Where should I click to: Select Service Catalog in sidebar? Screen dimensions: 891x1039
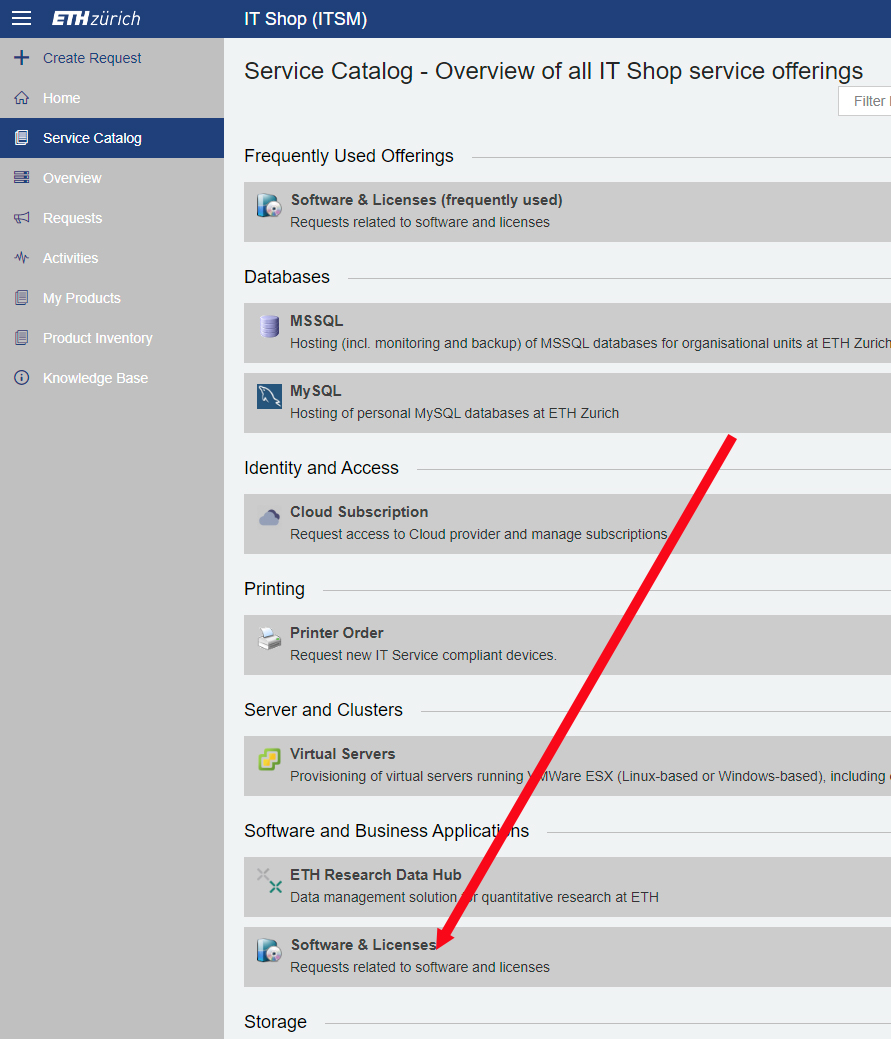tap(112, 138)
